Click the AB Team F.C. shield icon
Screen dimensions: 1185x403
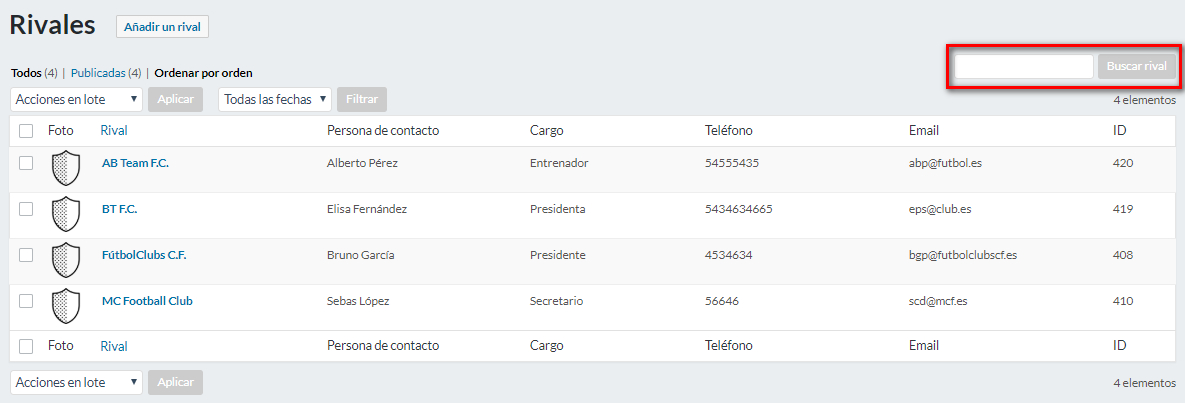pos(66,168)
